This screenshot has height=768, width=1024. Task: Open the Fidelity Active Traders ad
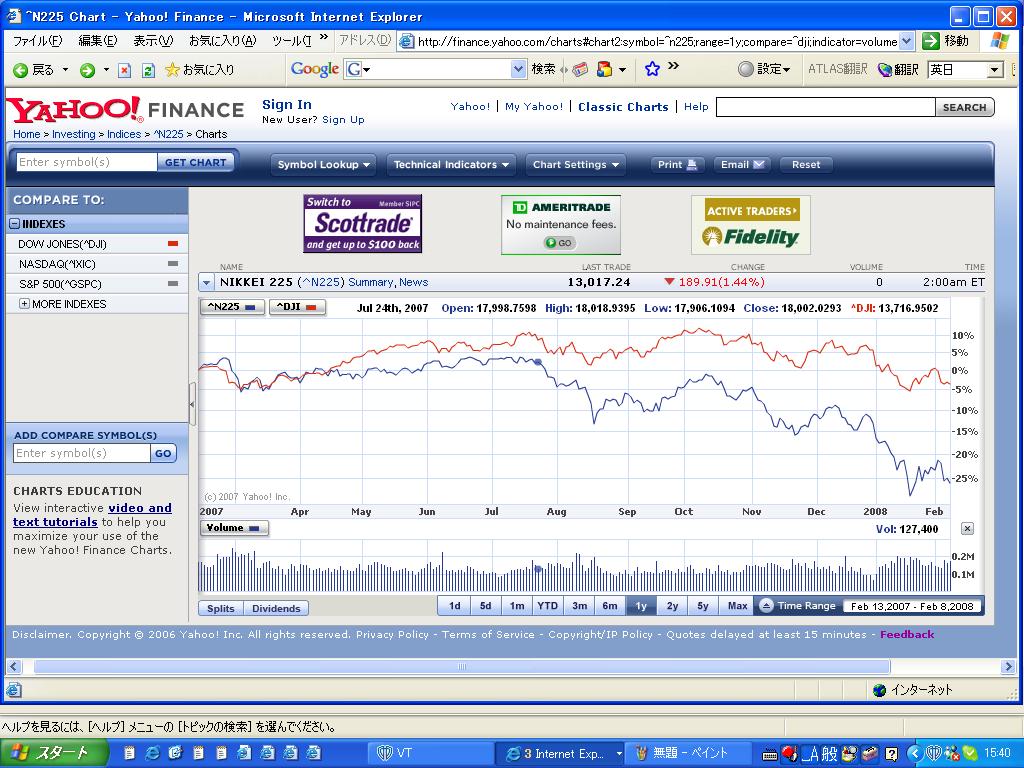[751, 225]
